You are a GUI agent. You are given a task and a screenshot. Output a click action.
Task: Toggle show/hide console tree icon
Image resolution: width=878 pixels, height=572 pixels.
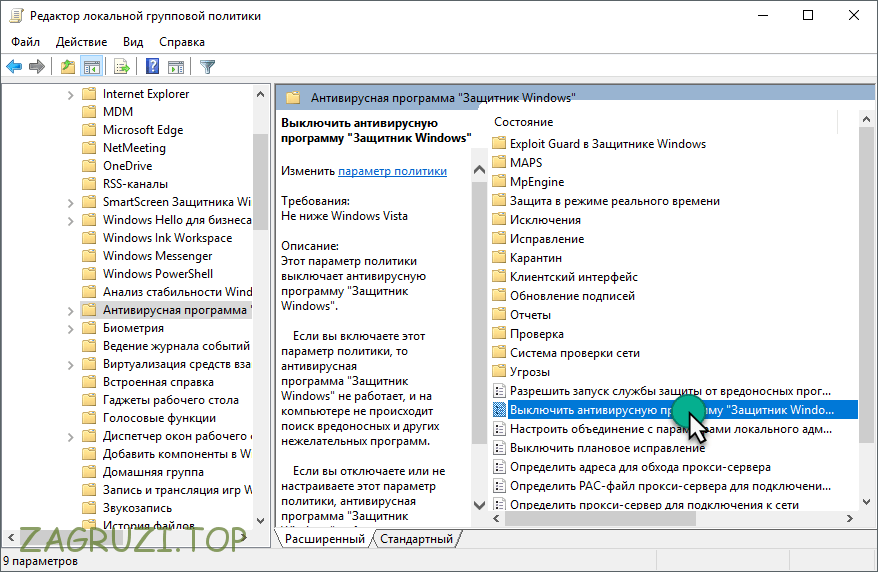point(92,67)
